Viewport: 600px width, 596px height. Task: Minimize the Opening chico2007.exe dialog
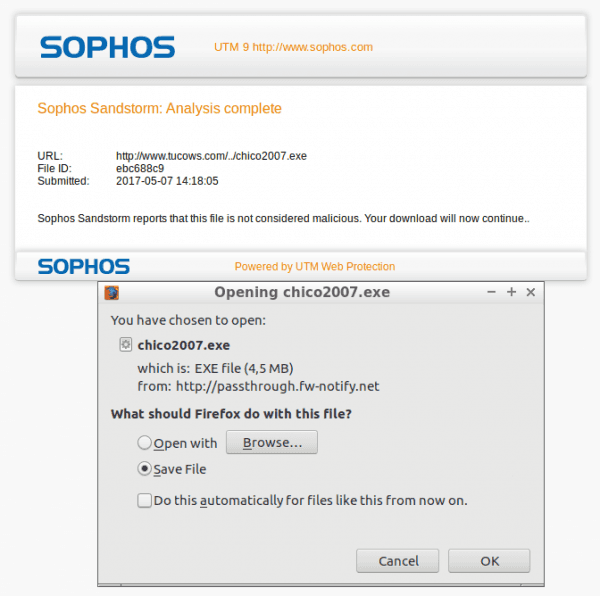coord(491,292)
